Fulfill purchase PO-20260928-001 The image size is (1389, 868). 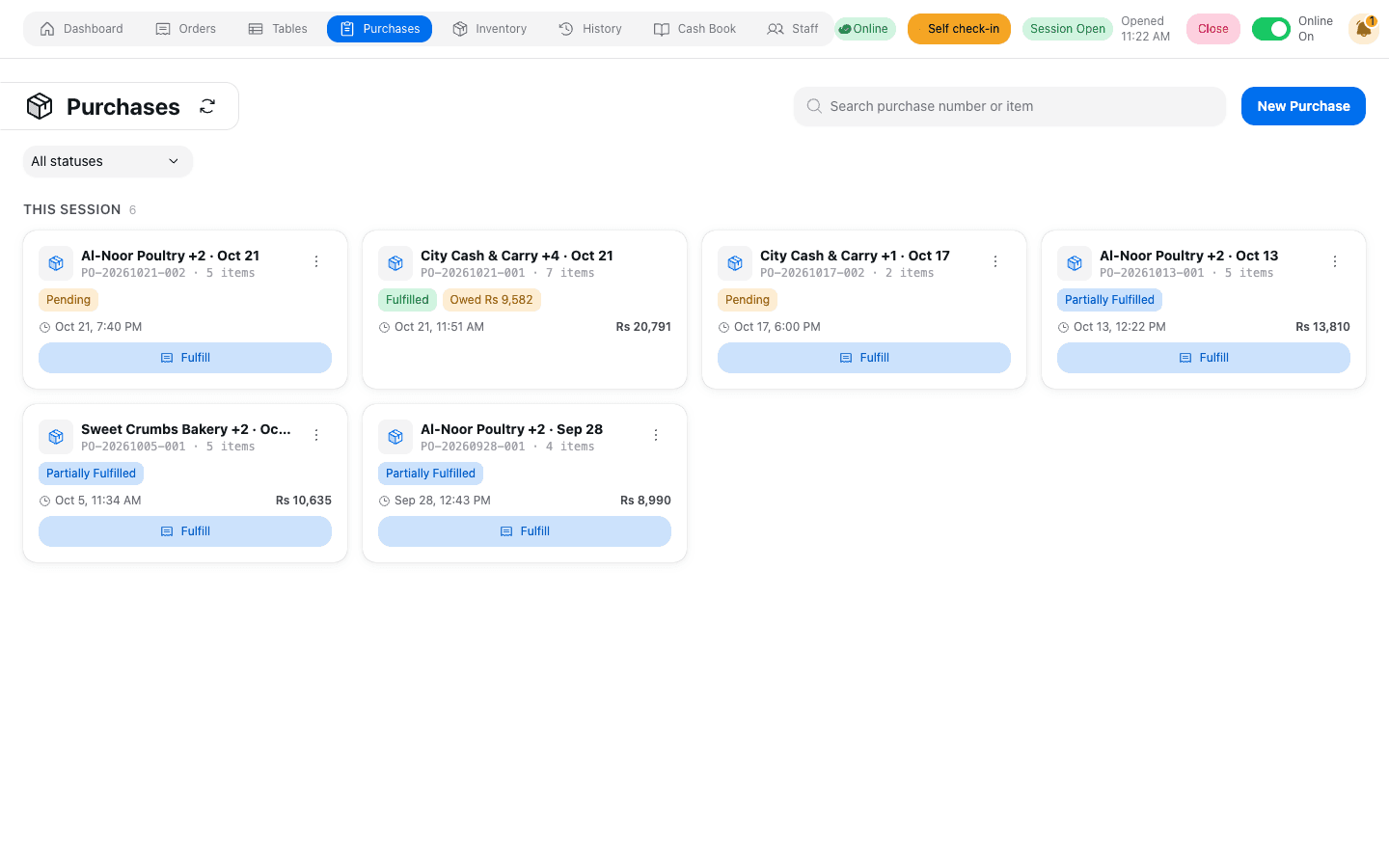(525, 531)
